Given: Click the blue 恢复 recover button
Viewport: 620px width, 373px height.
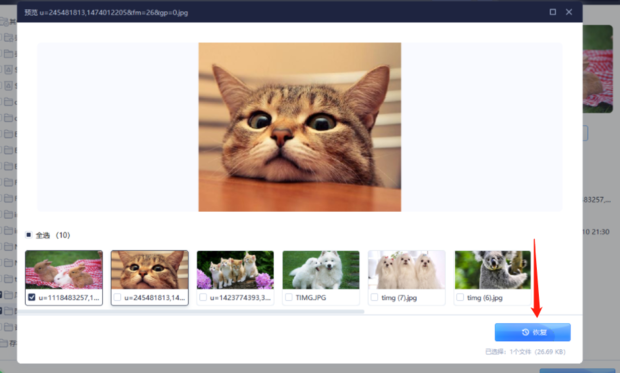Looking at the screenshot, I should (x=532, y=332).
